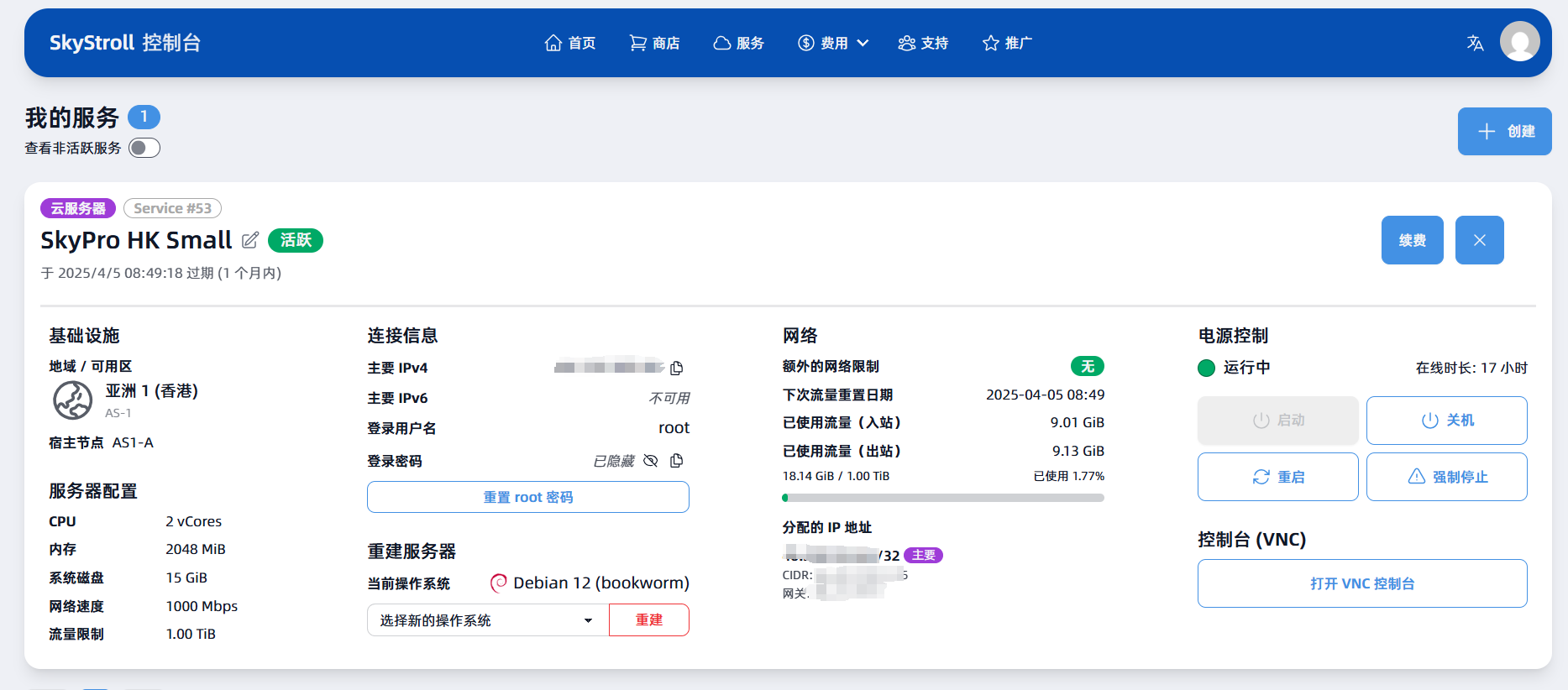Click the 主要 IP badge
Screen dimensions: 1568x690
(x=924, y=555)
